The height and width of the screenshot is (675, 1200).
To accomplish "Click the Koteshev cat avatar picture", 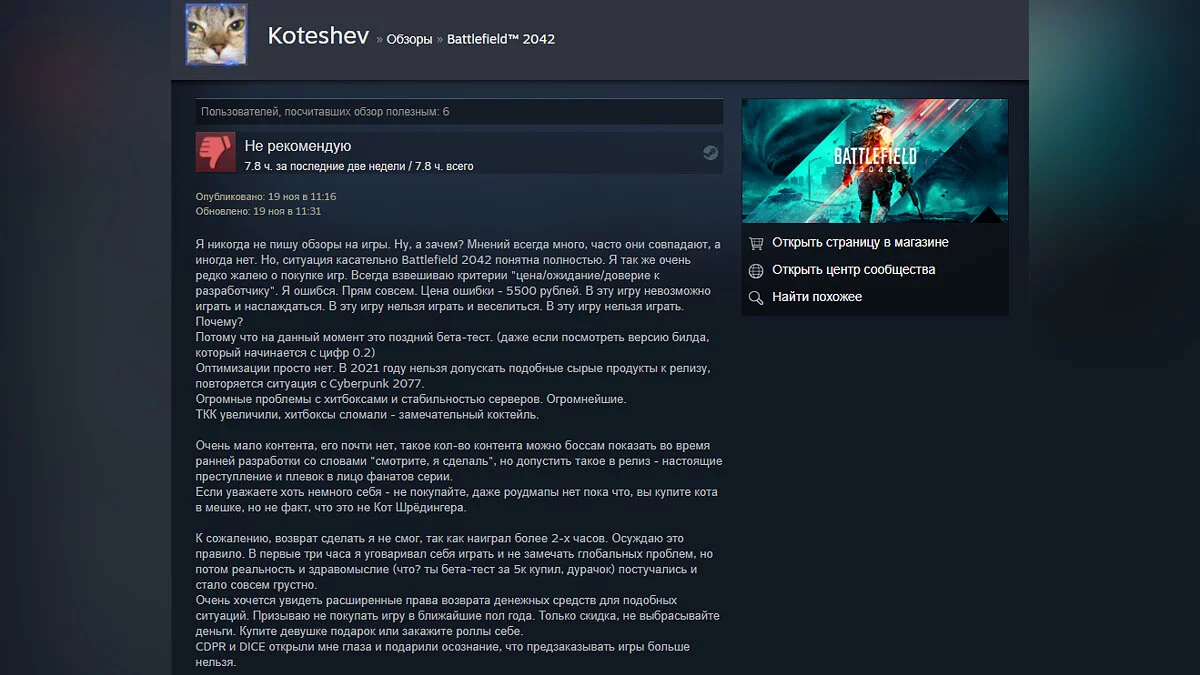I will (x=215, y=35).
